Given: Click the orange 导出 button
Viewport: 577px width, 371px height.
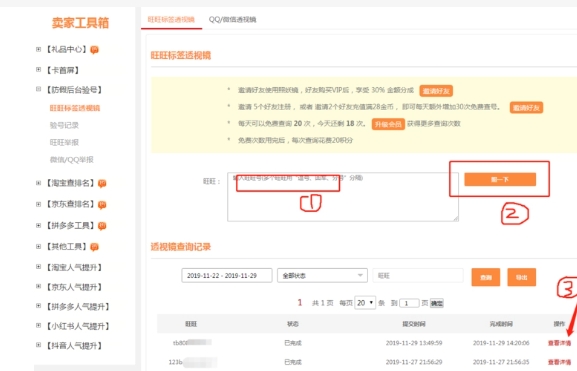Looking at the screenshot, I should pyautogui.click(x=521, y=277).
